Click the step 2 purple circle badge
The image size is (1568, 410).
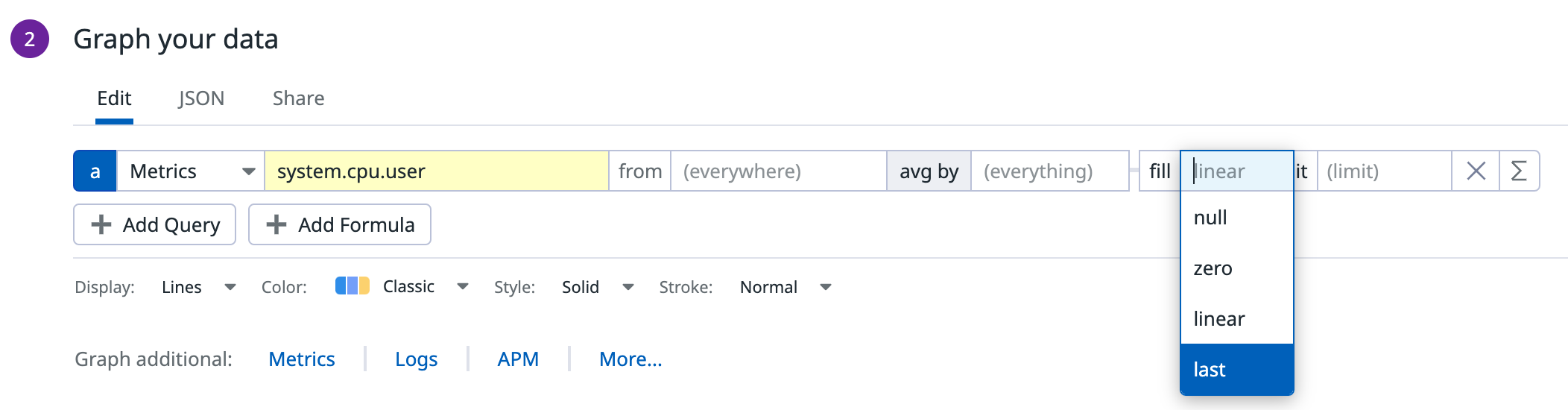click(x=30, y=39)
